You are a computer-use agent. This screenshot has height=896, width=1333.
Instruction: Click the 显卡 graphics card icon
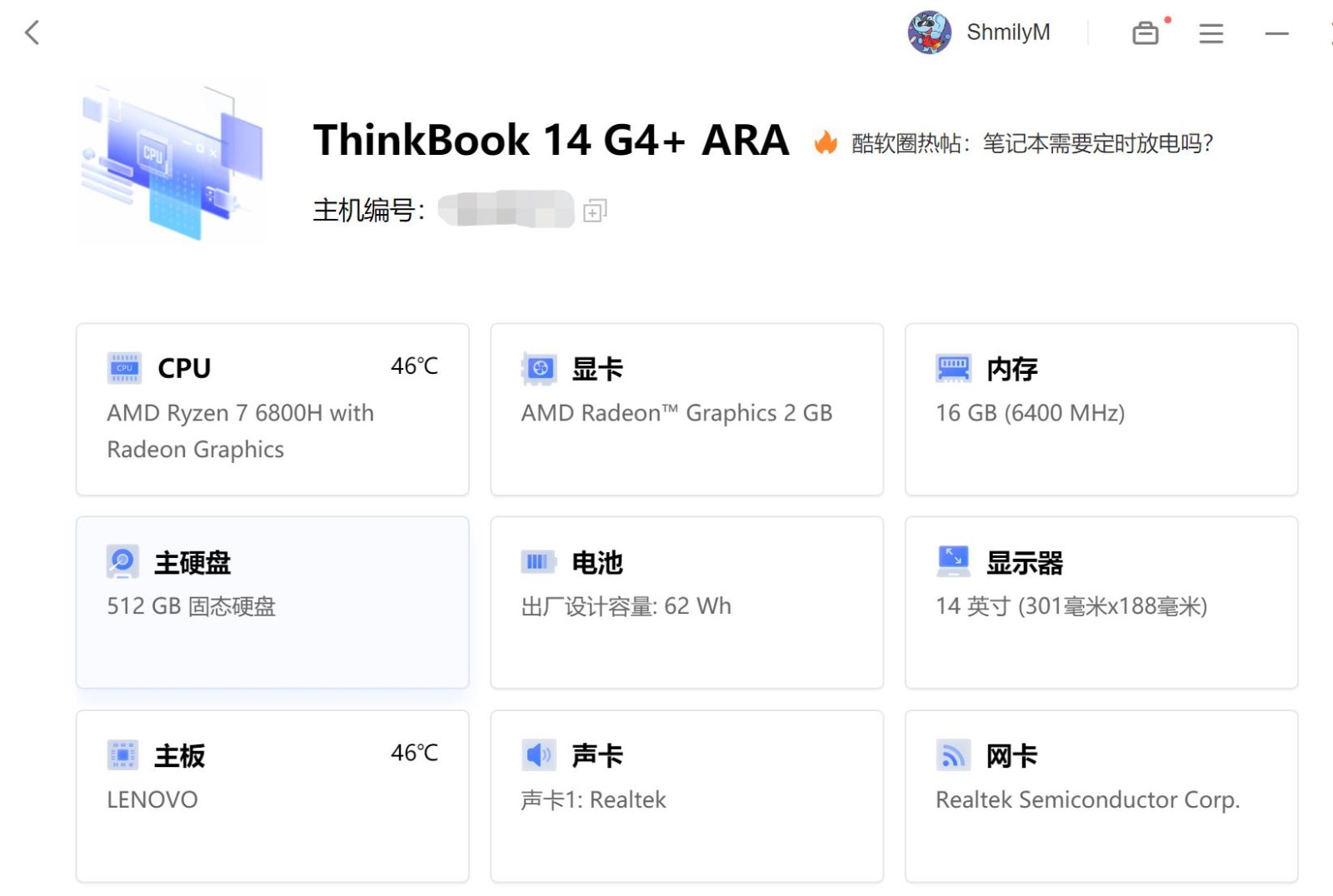pos(539,368)
